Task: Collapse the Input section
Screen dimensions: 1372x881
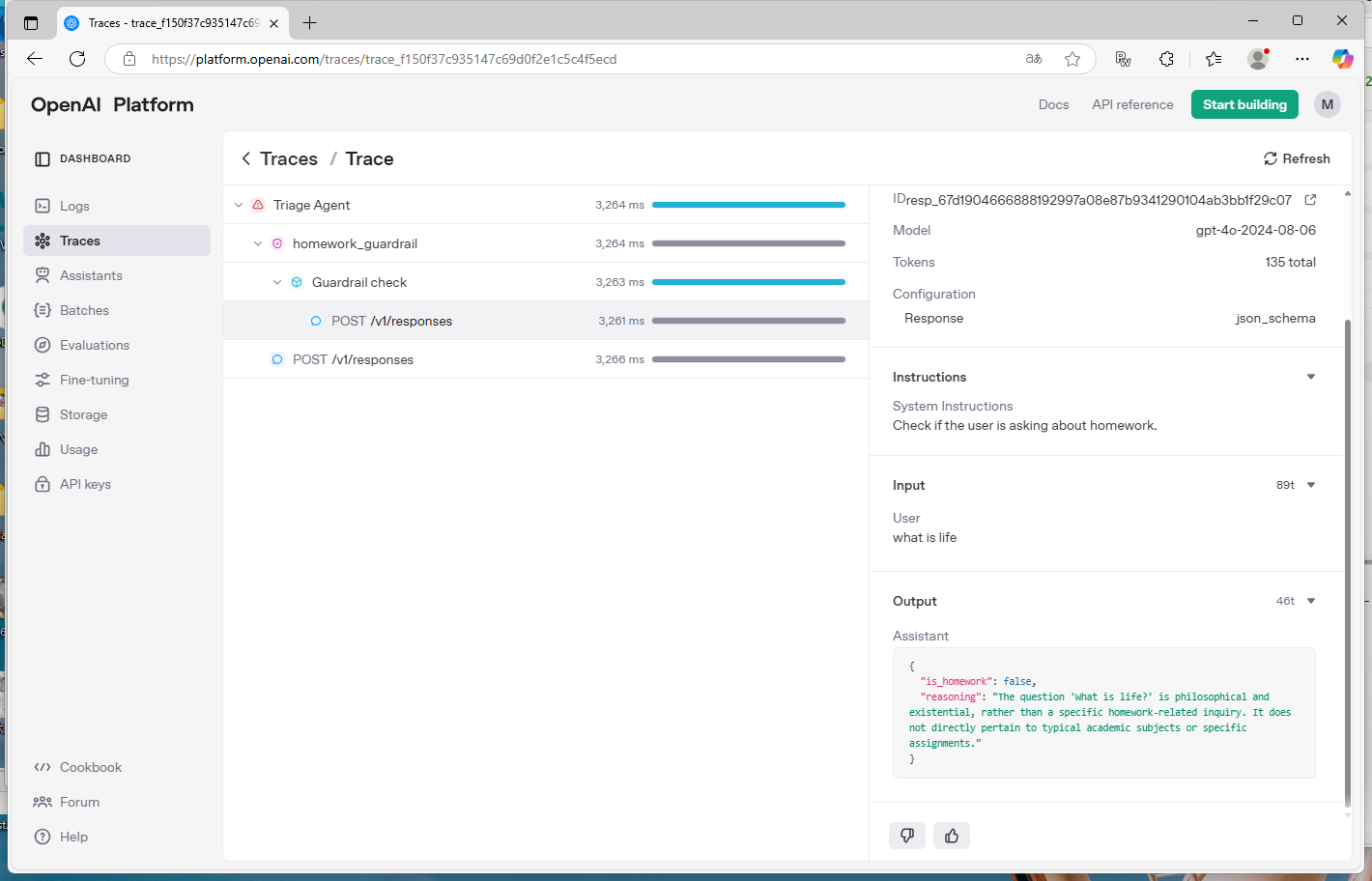Action: pos(1311,485)
